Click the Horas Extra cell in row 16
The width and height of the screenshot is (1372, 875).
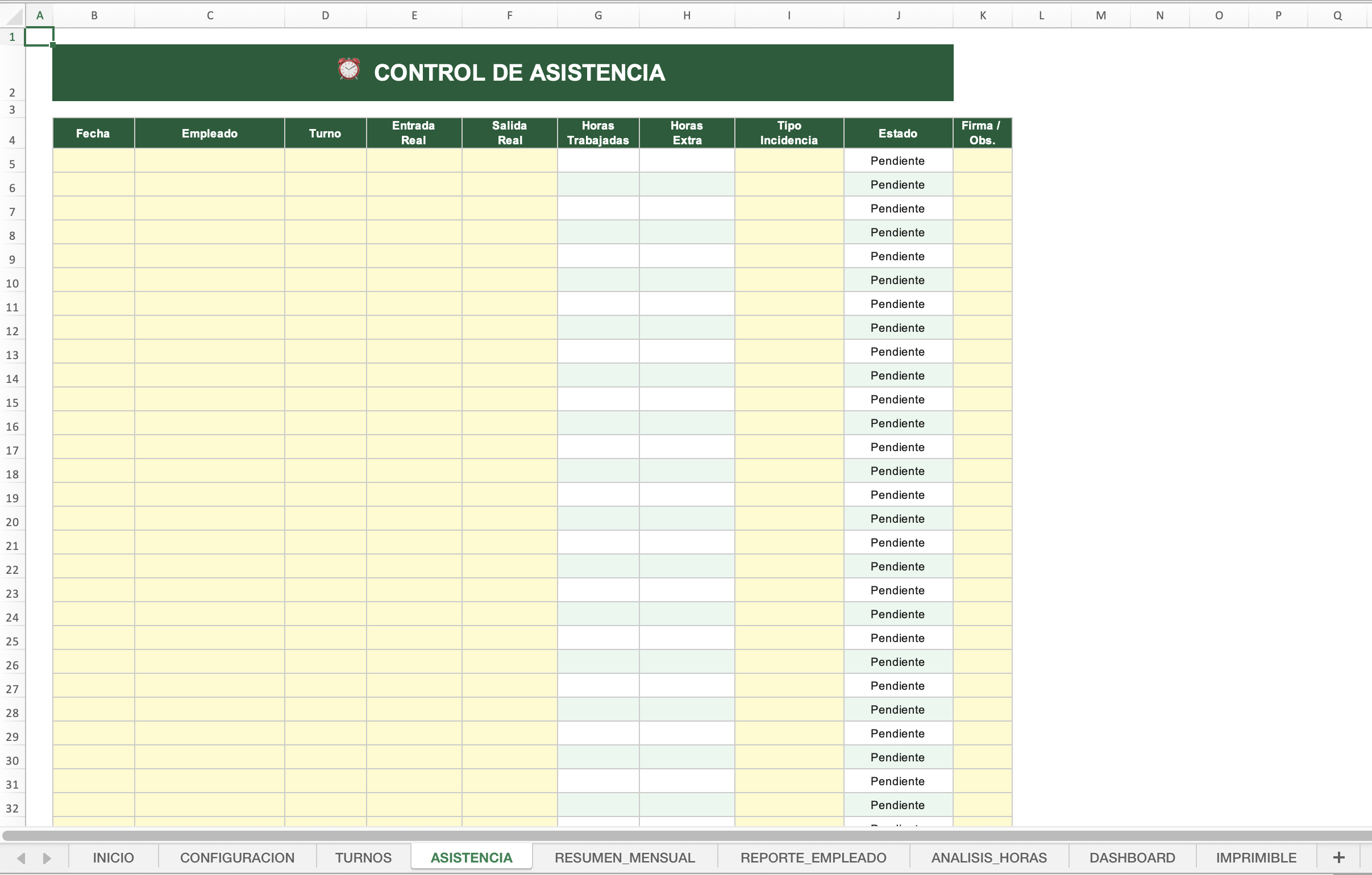687,423
